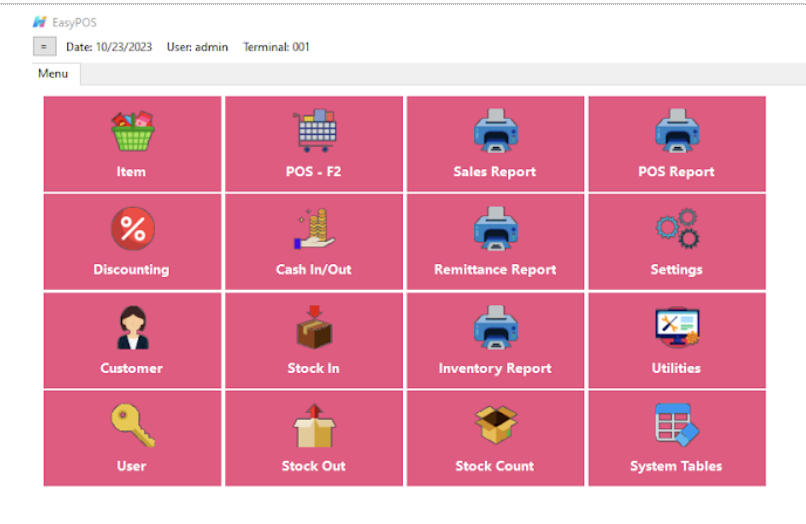This screenshot has width=806, height=524.
Task: Click the Utilities label
Action: [676, 368]
